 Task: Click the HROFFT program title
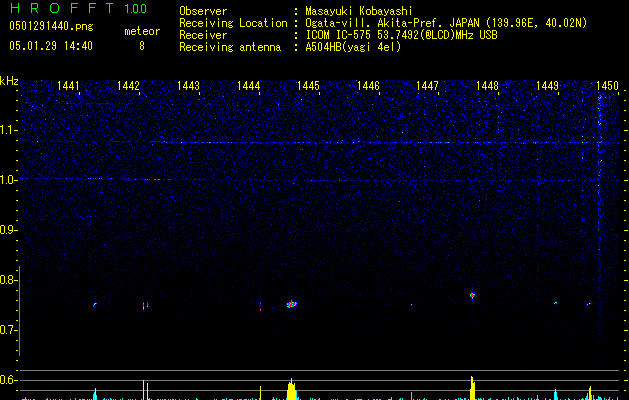[x=62, y=8]
